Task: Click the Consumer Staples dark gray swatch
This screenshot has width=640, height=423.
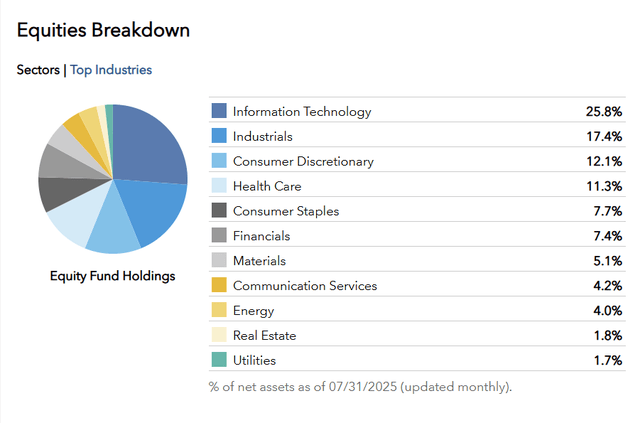Action: coord(219,210)
